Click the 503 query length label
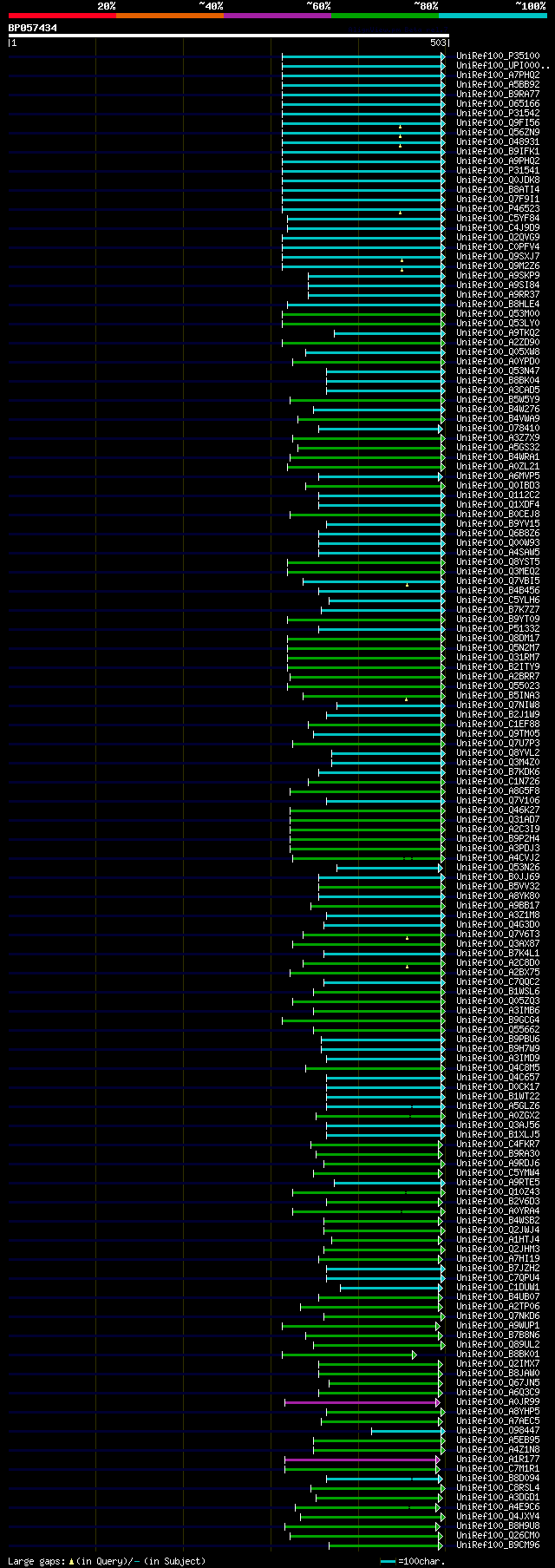 tap(438, 43)
